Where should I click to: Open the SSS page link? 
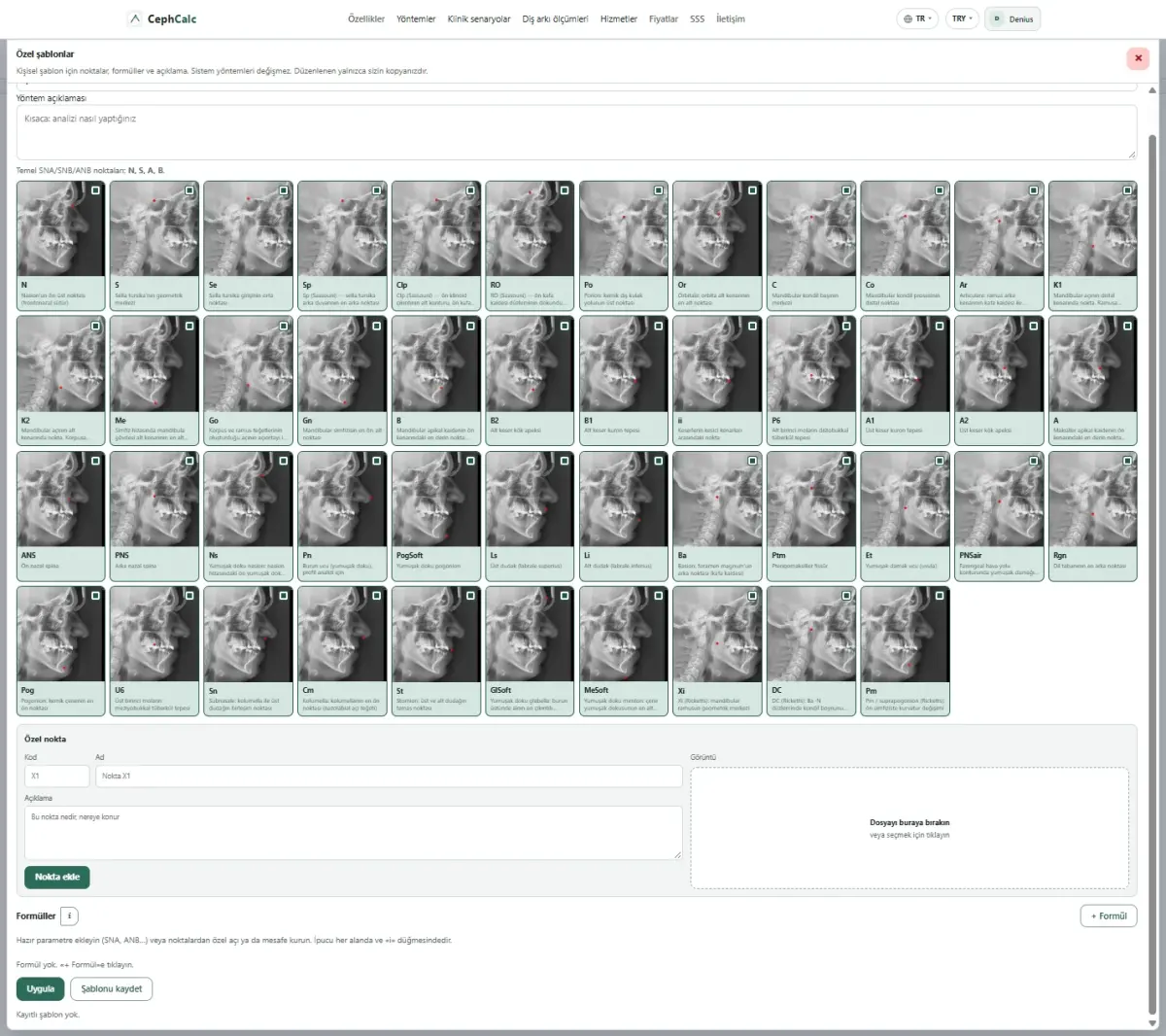point(698,18)
